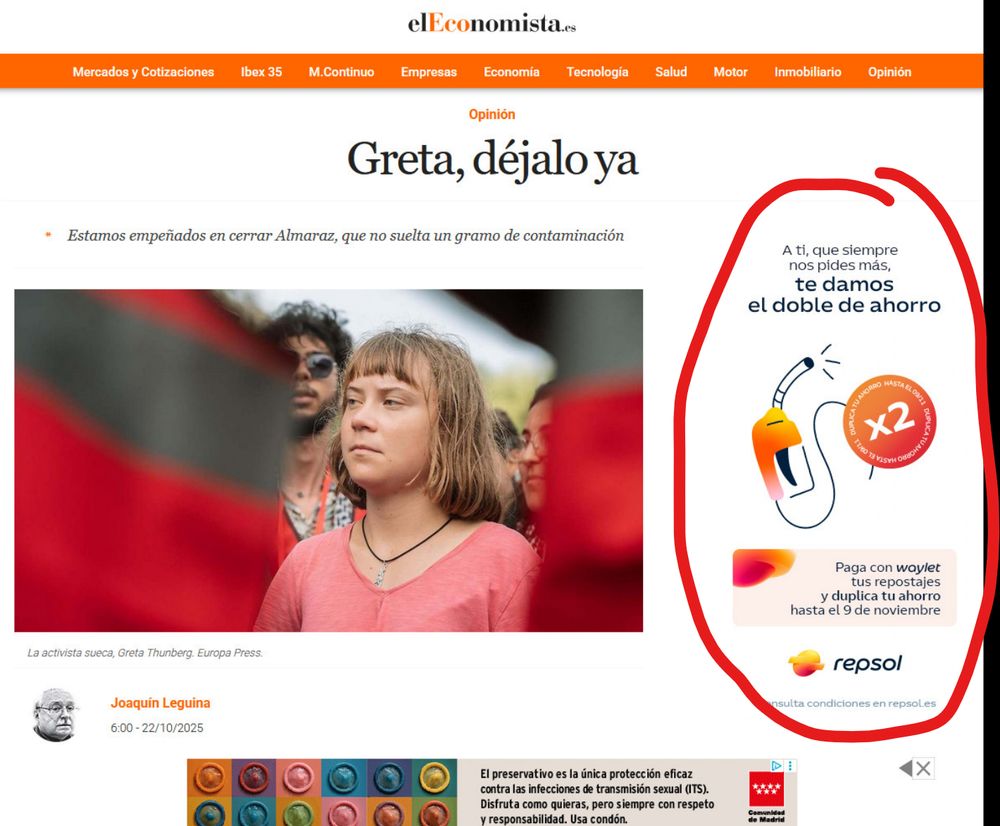
Task: Open ad options three-dot menu
Action: pyautogui.click(x=790, y=765)
